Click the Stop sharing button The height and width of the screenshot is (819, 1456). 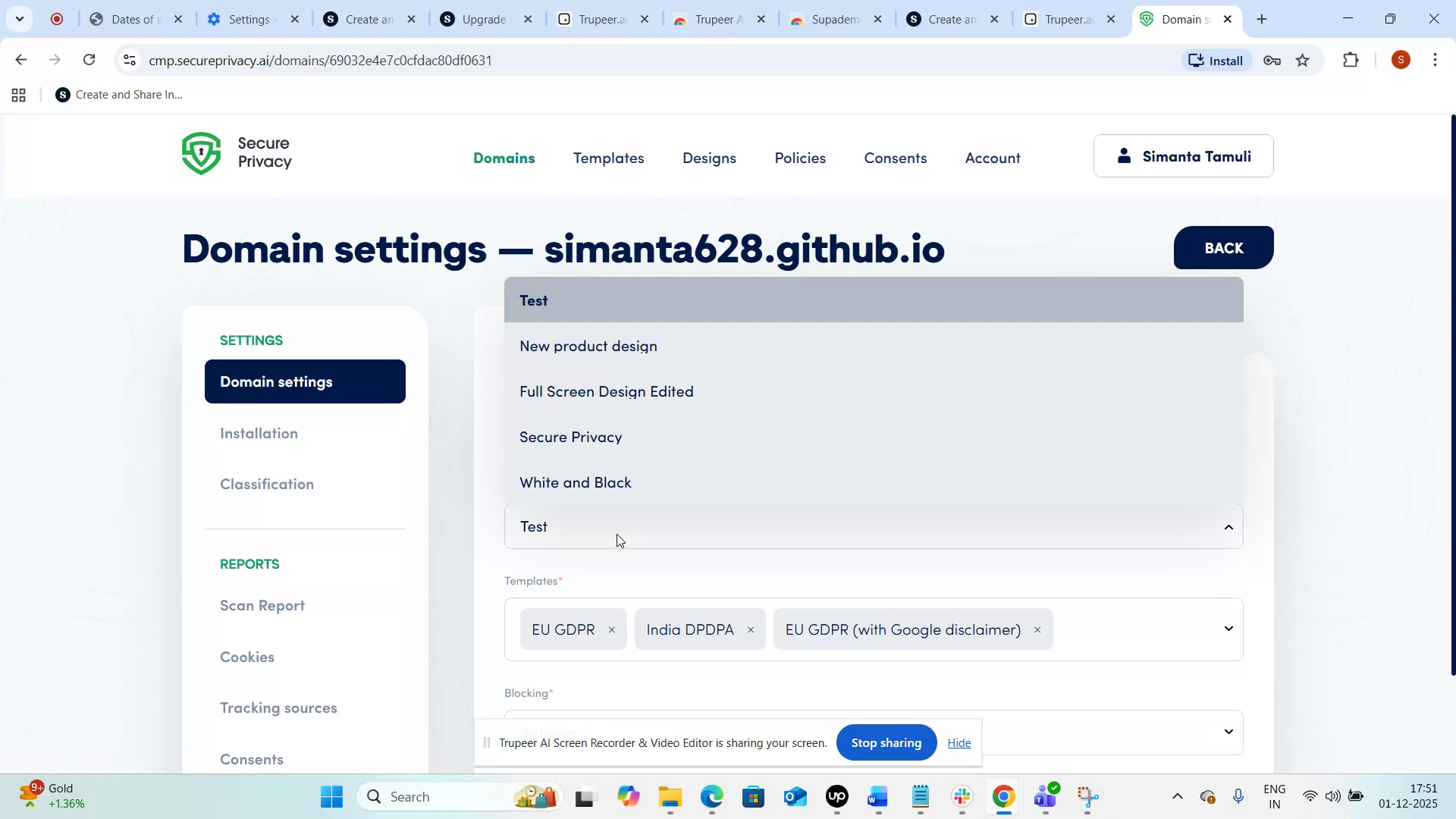tap(886, 742)
